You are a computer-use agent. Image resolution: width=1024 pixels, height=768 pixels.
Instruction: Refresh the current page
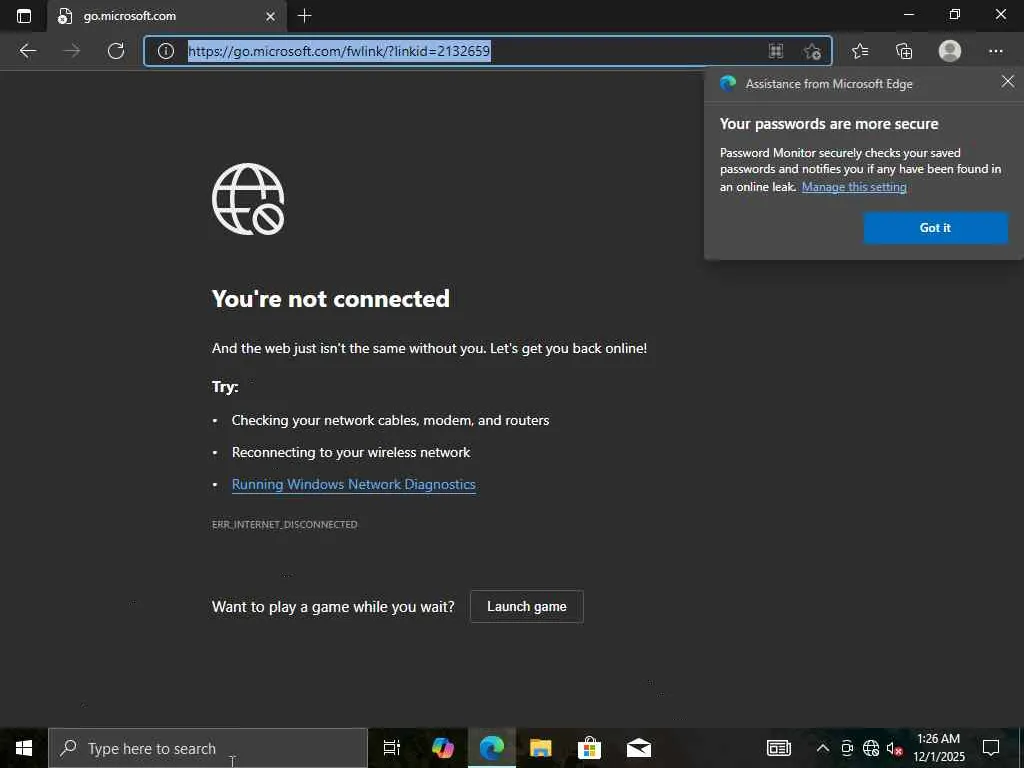click(116, 51)
